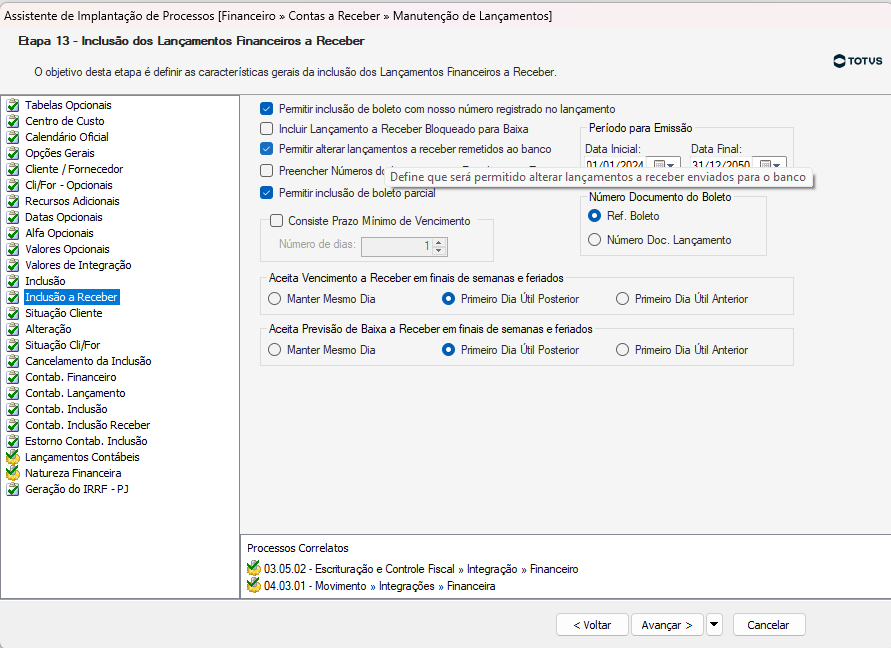The width and height of the screenshot is (891, 648).
Task: Click checklist icon beside Cancelamento da Inclusão
Action: pyautogui.click(x=13, y=361)
